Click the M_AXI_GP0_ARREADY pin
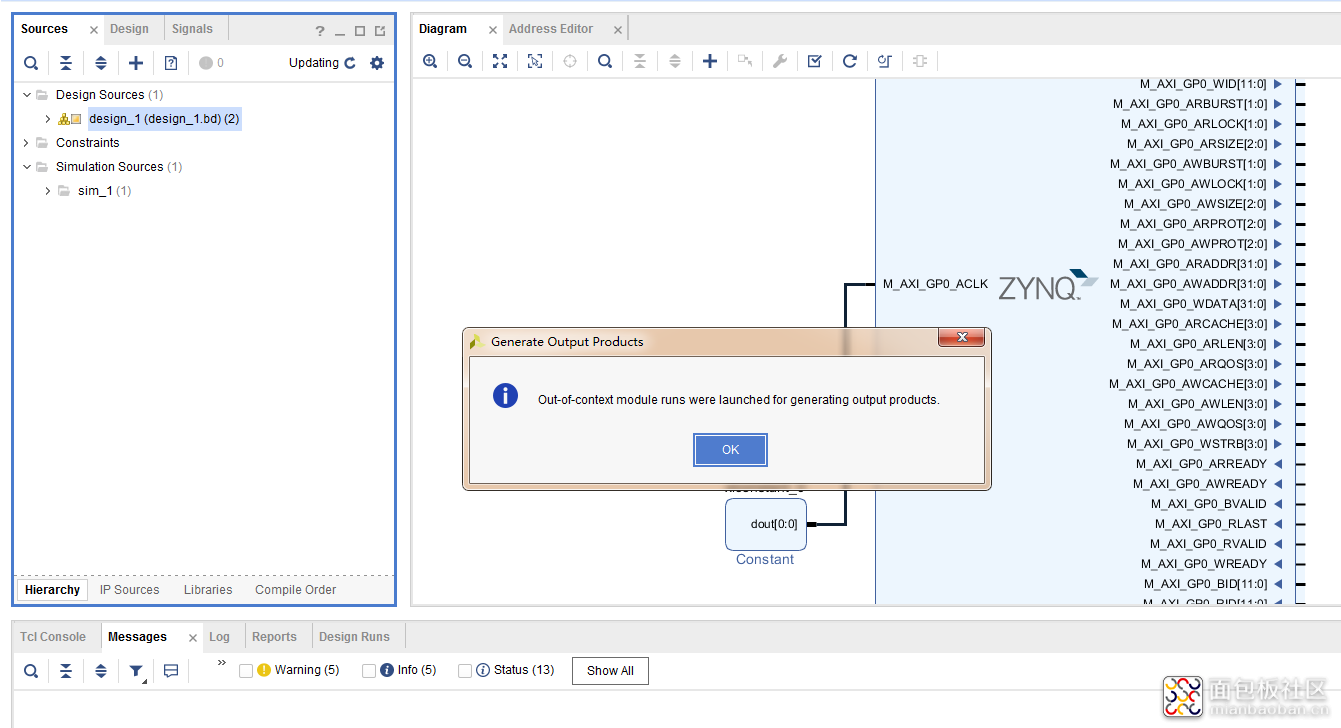Image resolution: width=1341 pixels, height=728 pixels. click(x=1201, y=464)
